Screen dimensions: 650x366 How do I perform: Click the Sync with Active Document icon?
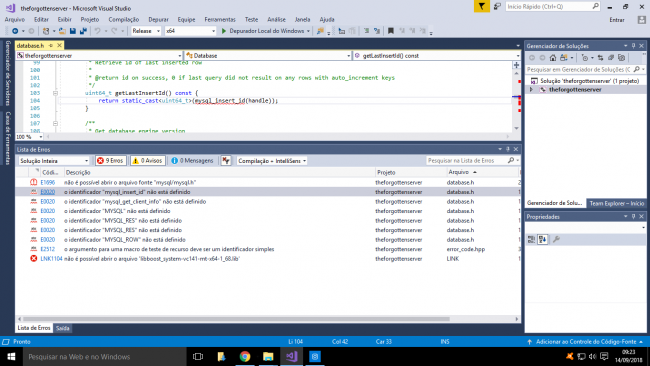click(600, 58)
